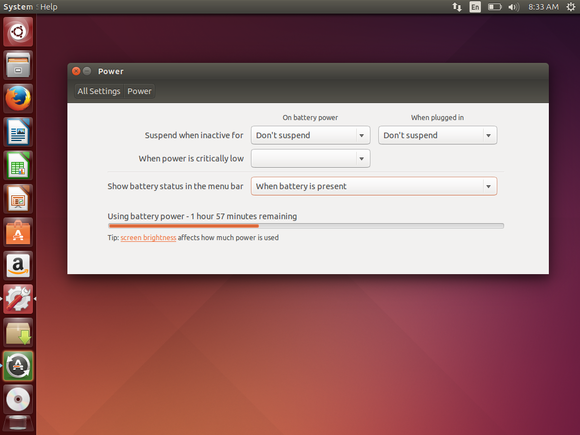This screenshot has height=435, width=580.
Task: Open the Files manager from launcher
Action: [x=18, y=65]
